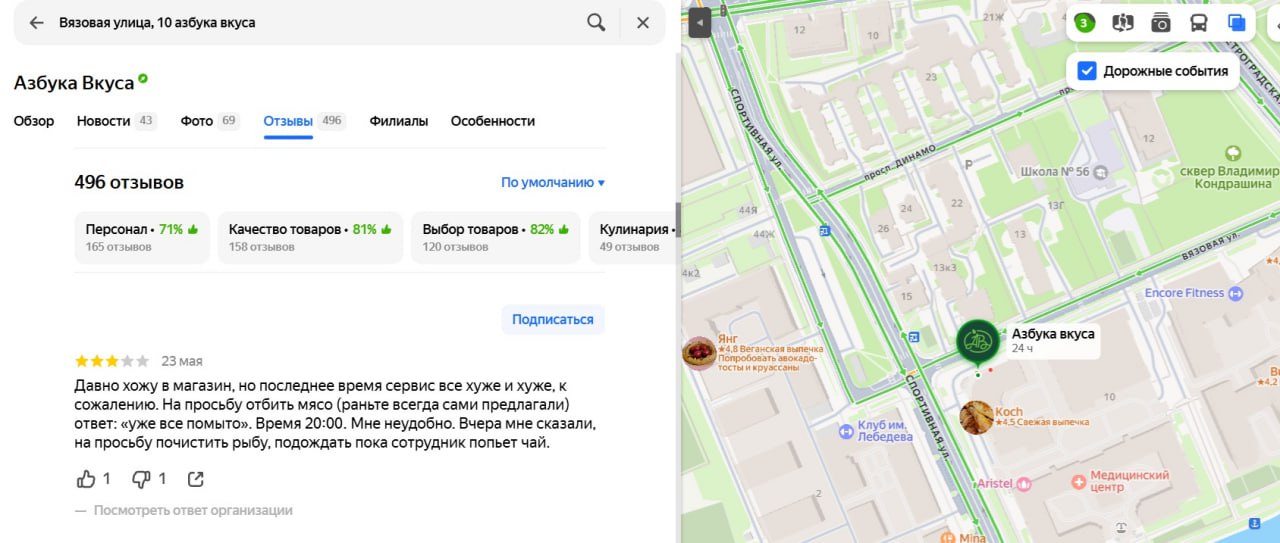Collapse the side panel with arrow toggle
1280x543 pixels.
tap(700, 22)
